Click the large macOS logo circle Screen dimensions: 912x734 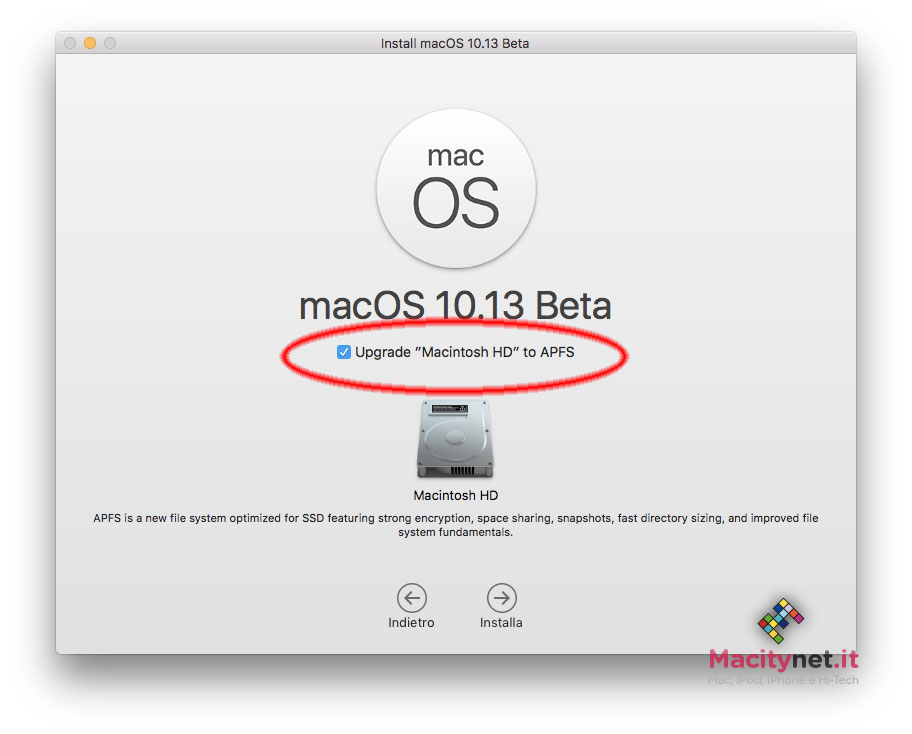point(456,188)
